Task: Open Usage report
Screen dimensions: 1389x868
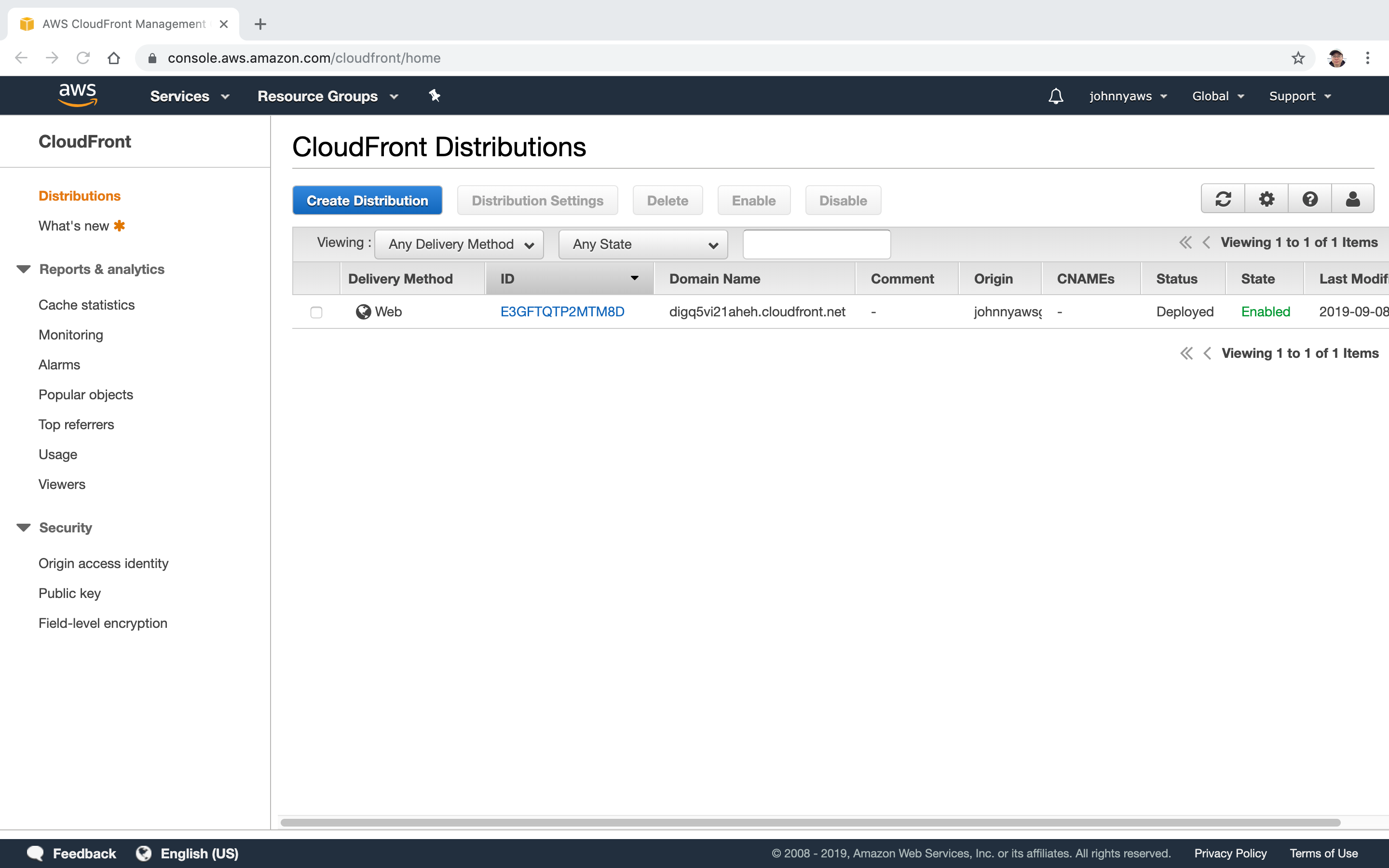Action: (57, 454)
